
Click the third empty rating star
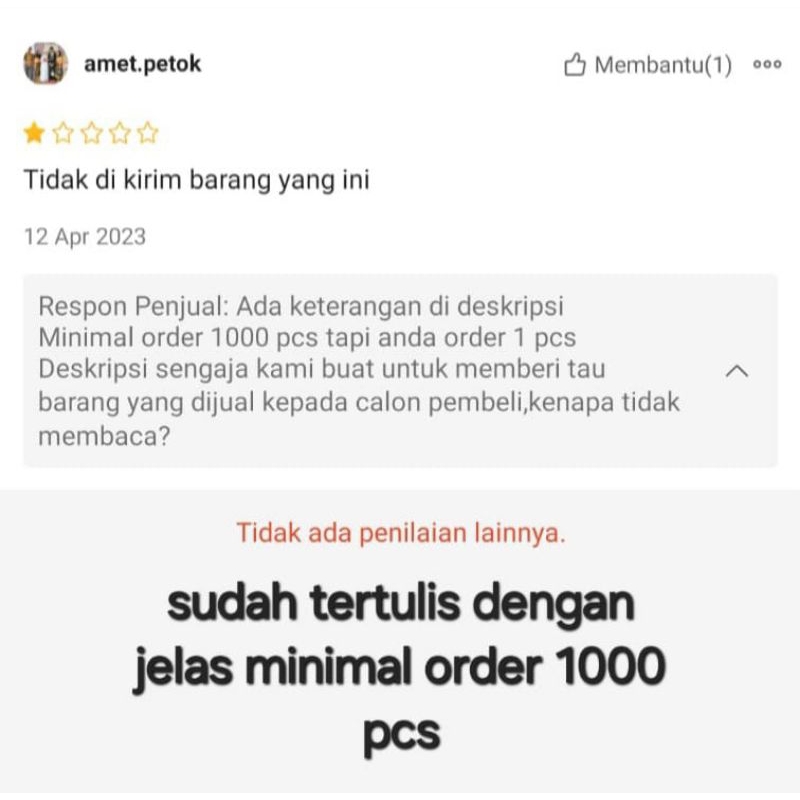[x=91, y=133]
